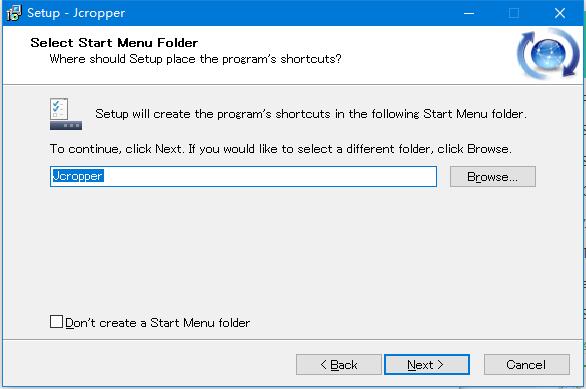The image size is (586, 389).
Task: Click the greyed-out maximize window button
Action: pyautogui.click(x=514, y=13)
